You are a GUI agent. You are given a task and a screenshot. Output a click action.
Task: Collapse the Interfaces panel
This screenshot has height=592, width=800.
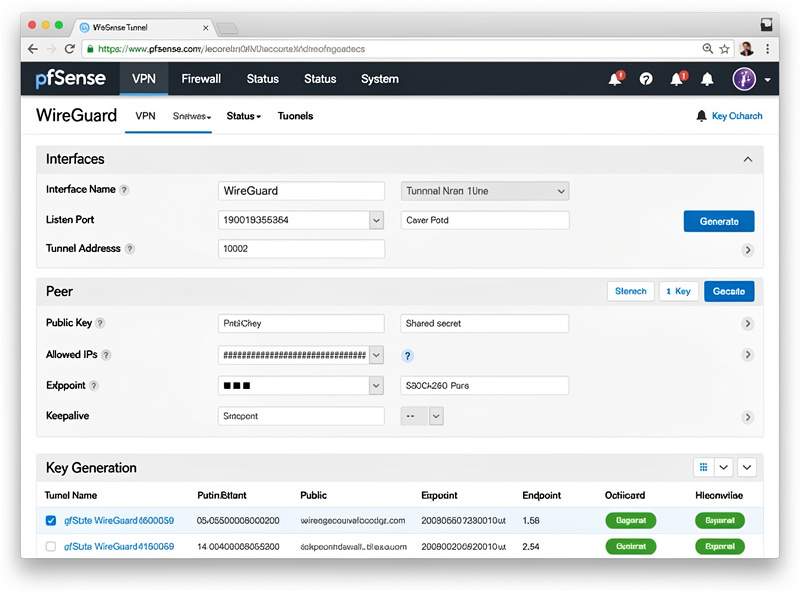click(748, 159)
